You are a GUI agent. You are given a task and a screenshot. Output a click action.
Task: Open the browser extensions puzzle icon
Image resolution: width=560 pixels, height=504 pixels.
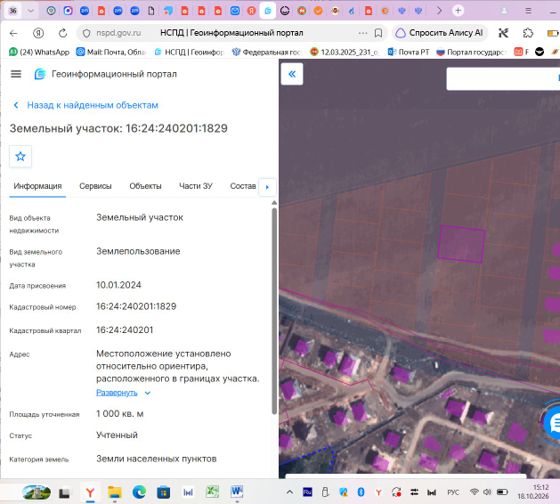[528, 33]
